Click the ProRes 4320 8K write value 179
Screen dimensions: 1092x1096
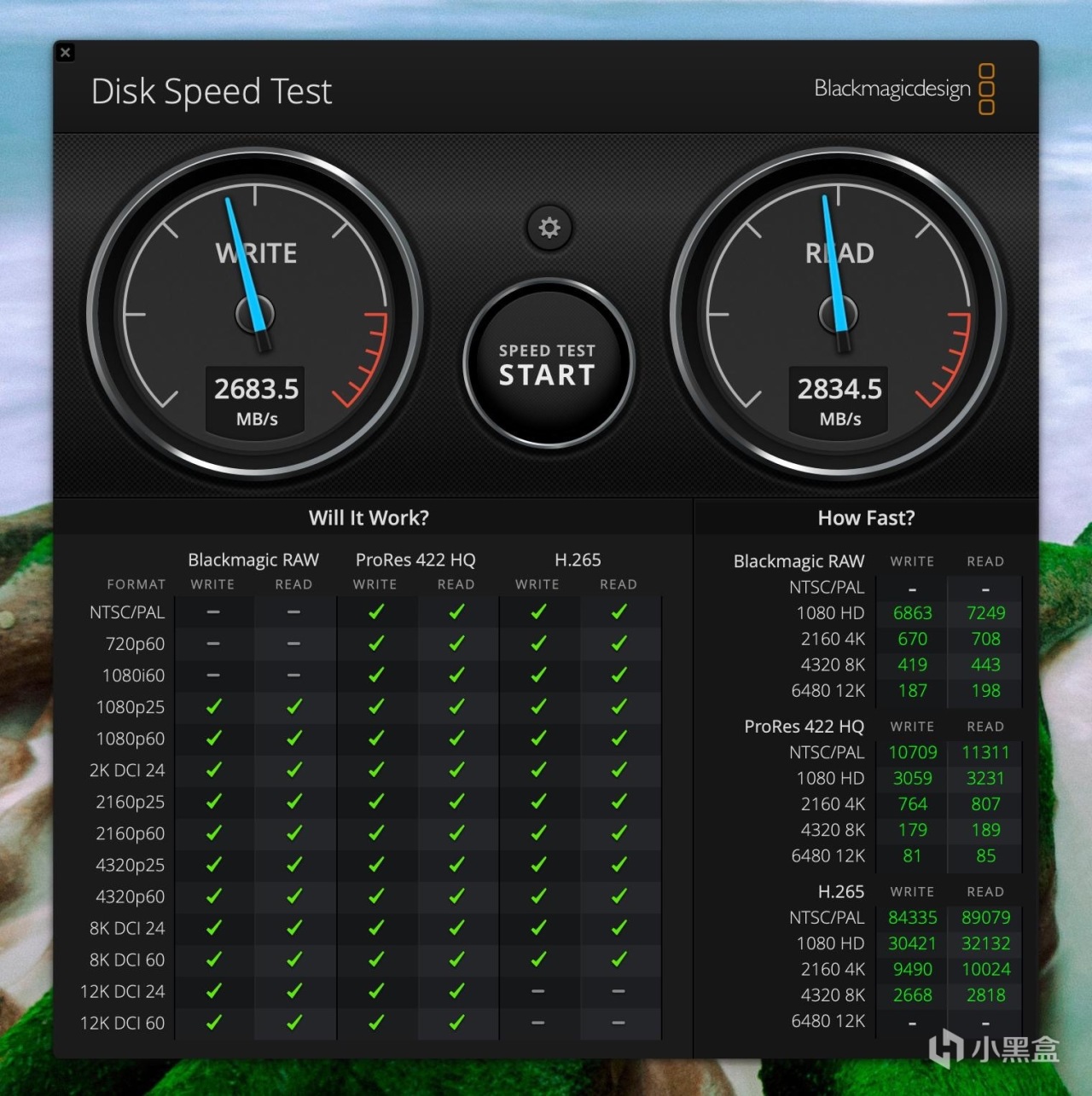pyautogui.click(x=912, y=830)
